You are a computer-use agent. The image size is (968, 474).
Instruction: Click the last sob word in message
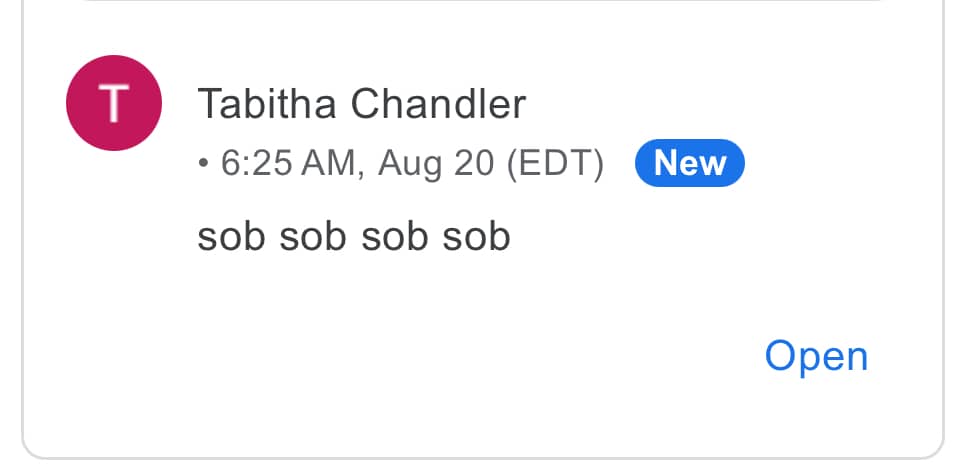click(x=476, y=237)
